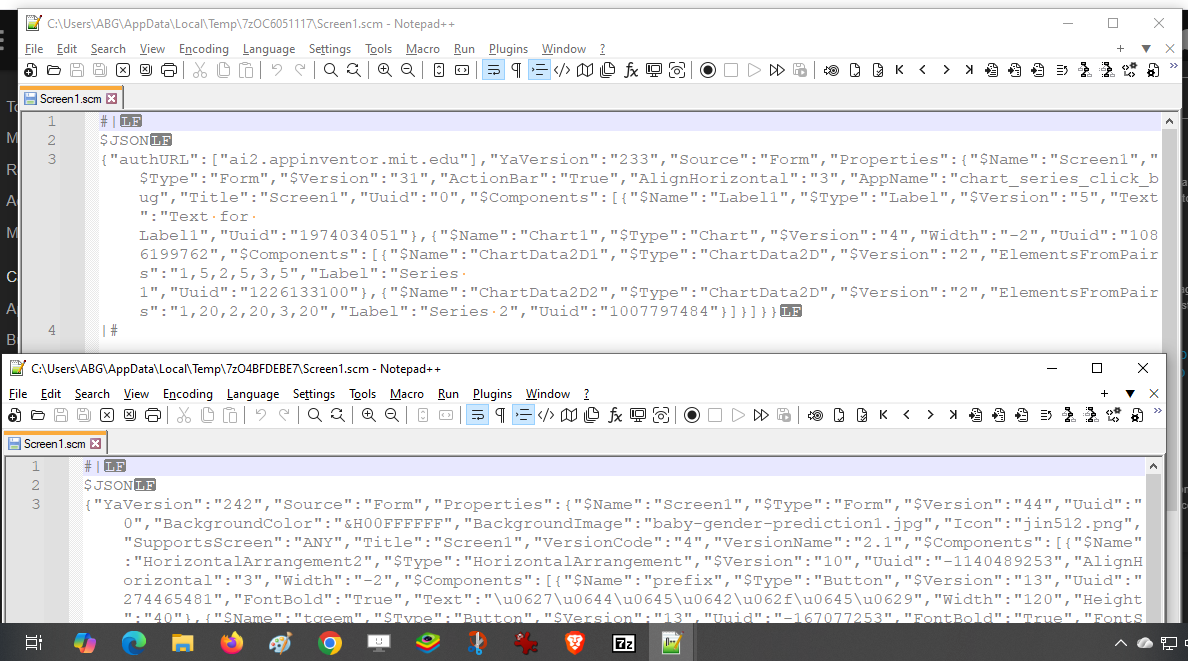The width and height of the screenshot is (1188, 661).
Task: Open Plugins menu in upper window
Action: point(508,49)
